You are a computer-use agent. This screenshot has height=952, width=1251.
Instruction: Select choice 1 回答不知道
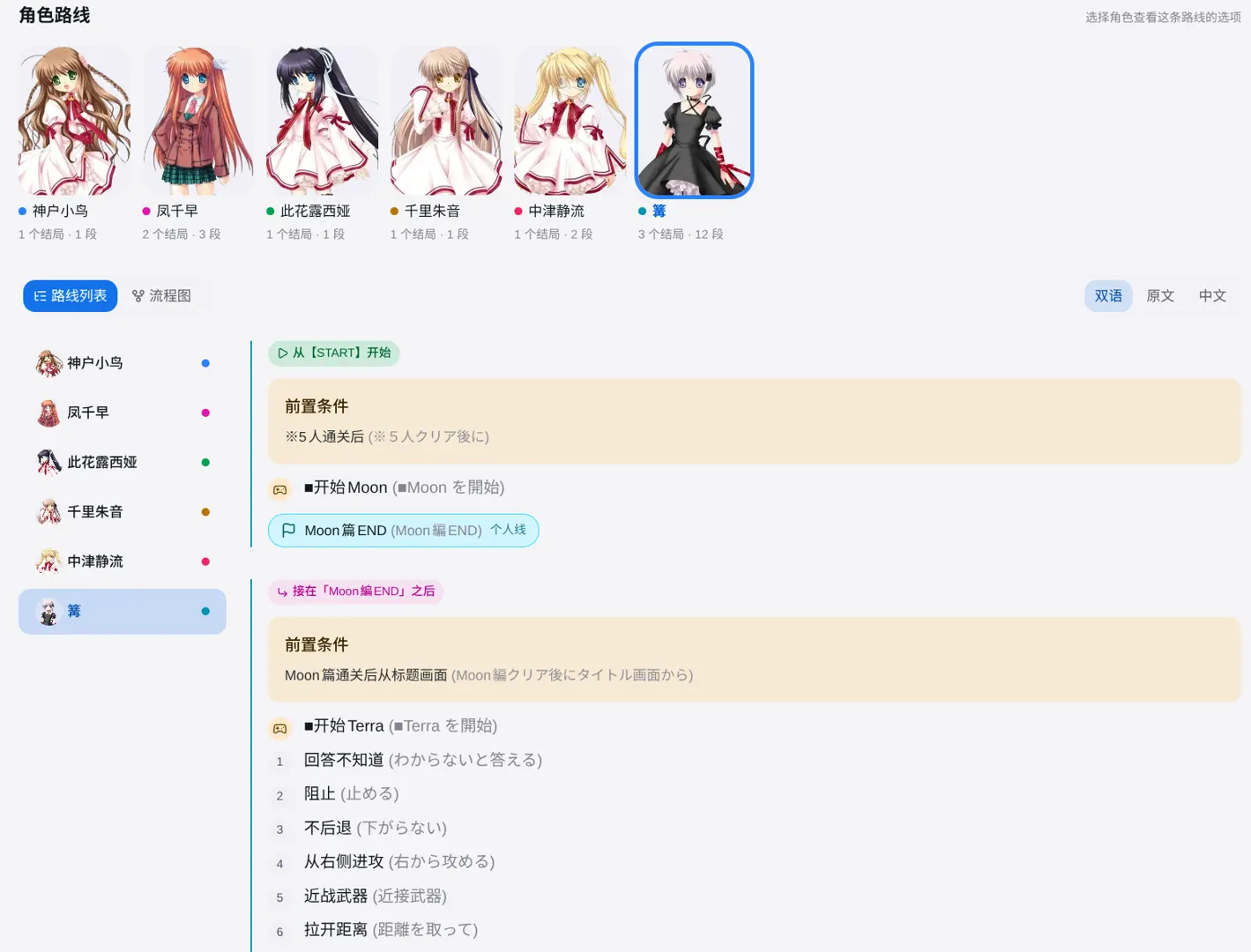click(x=423, y=760)
